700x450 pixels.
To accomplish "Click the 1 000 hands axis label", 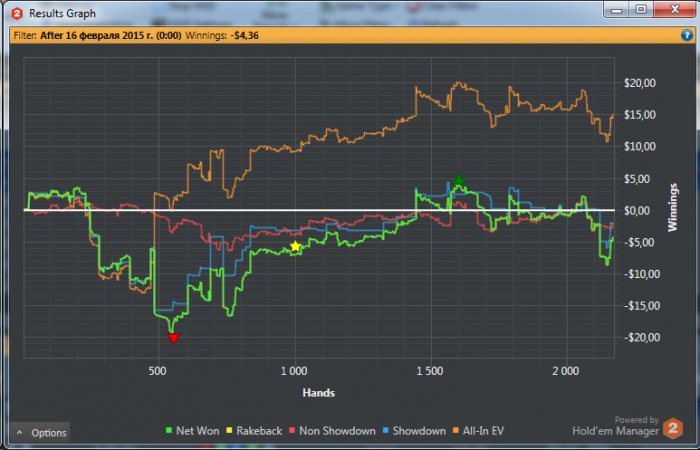I will [294, 371].
